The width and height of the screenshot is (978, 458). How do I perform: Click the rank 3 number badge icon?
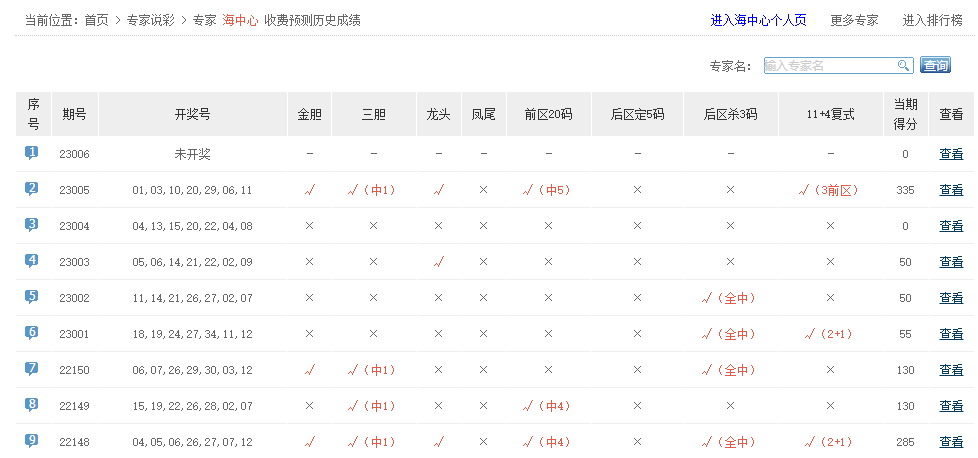pyautogui.click(x=32, y=225)
